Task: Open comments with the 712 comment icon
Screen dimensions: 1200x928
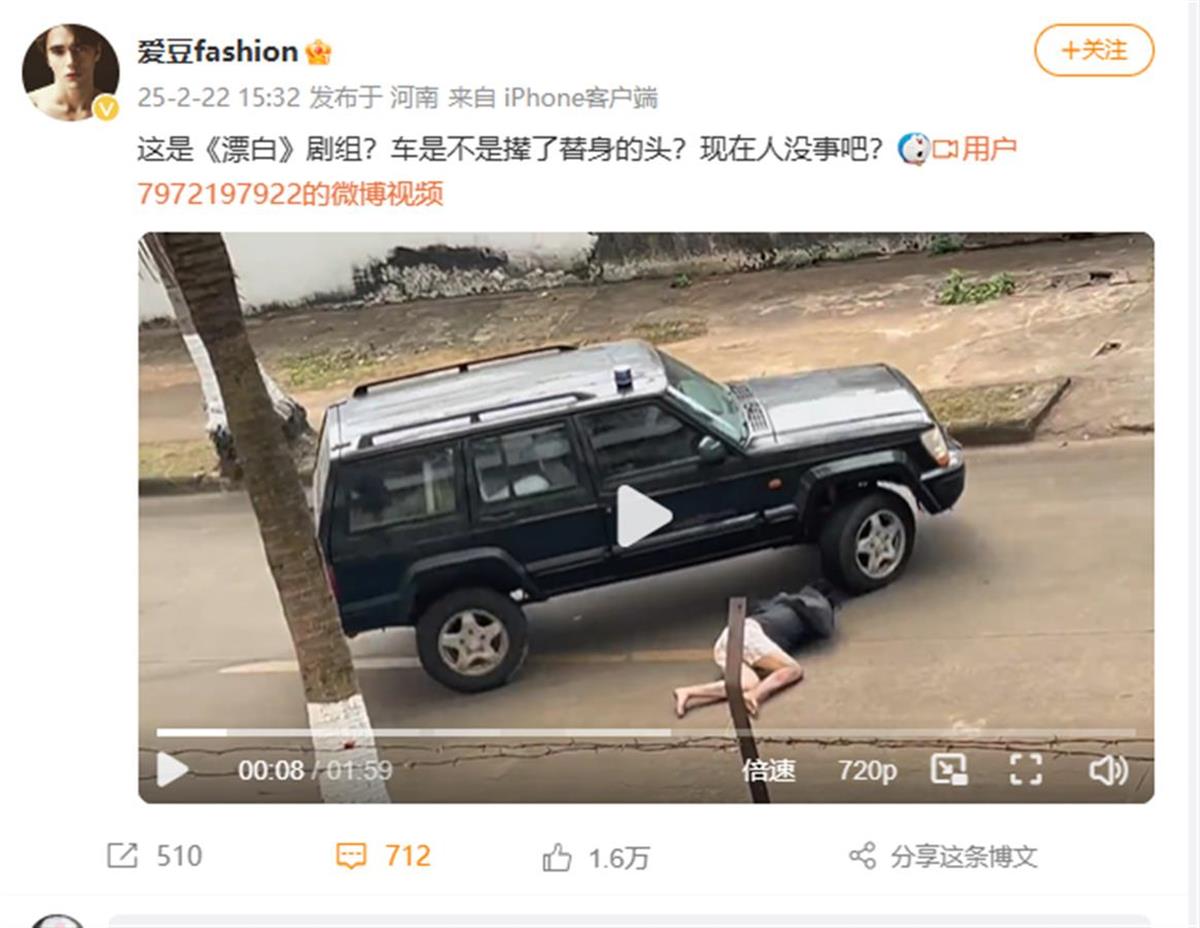Action: [351, 857]
